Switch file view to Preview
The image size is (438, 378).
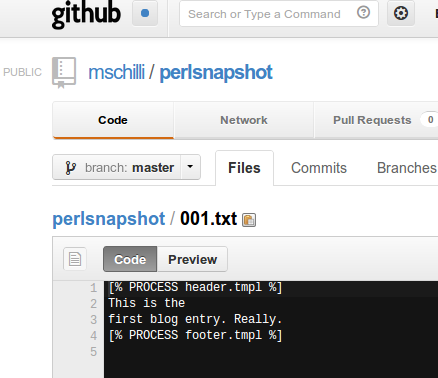(192, 259)
